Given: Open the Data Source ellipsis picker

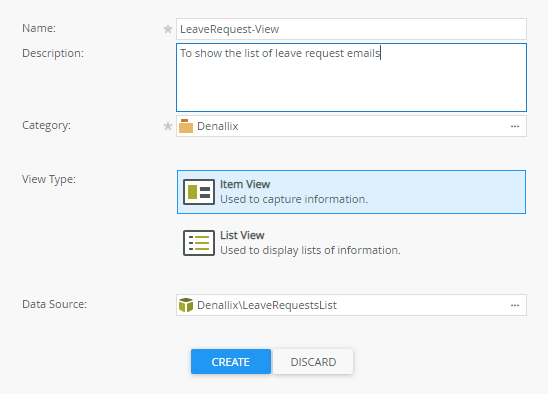Looking at the screenshot, I should click(x=515, y=305).
